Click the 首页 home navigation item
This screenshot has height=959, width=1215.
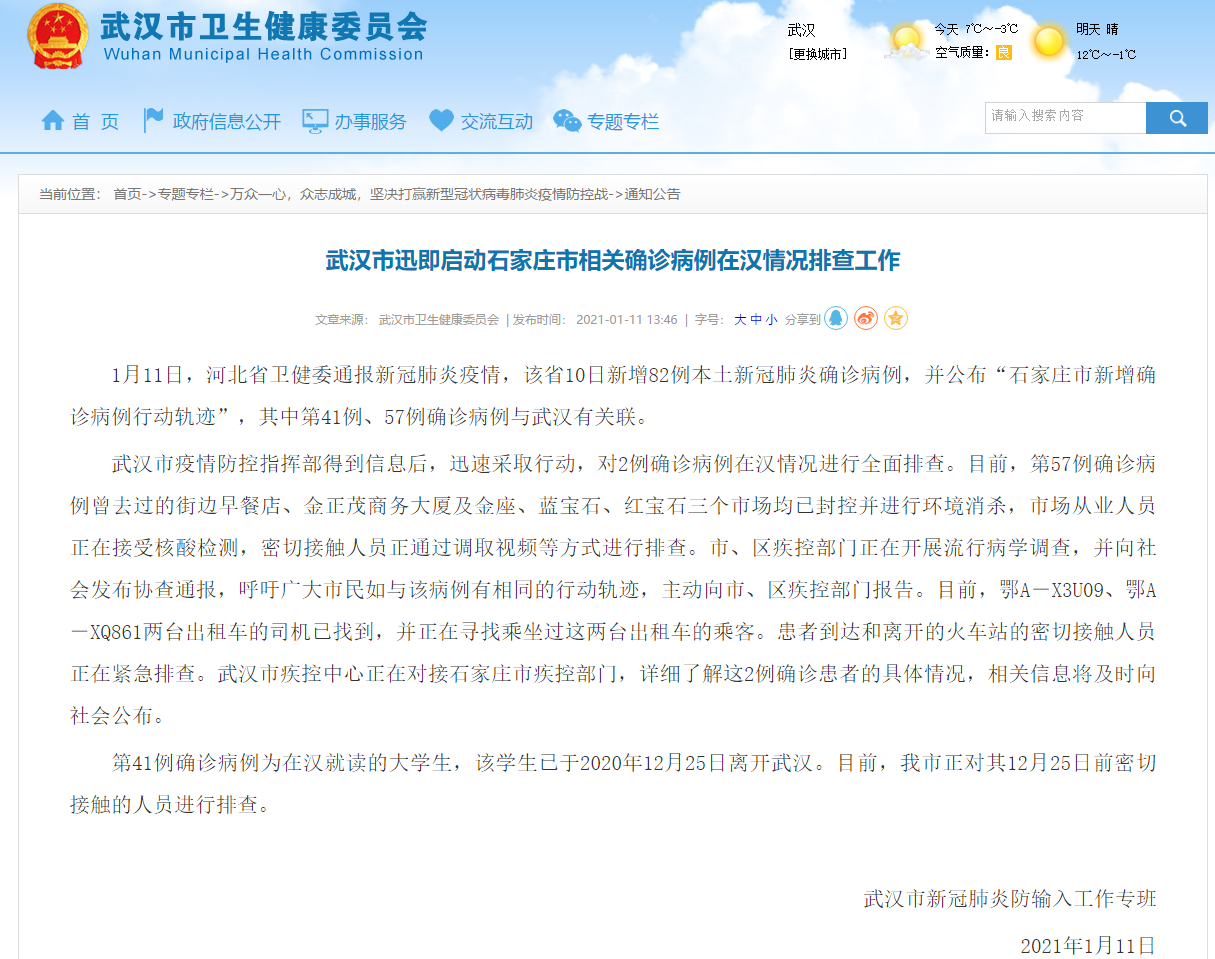[80, 122]
